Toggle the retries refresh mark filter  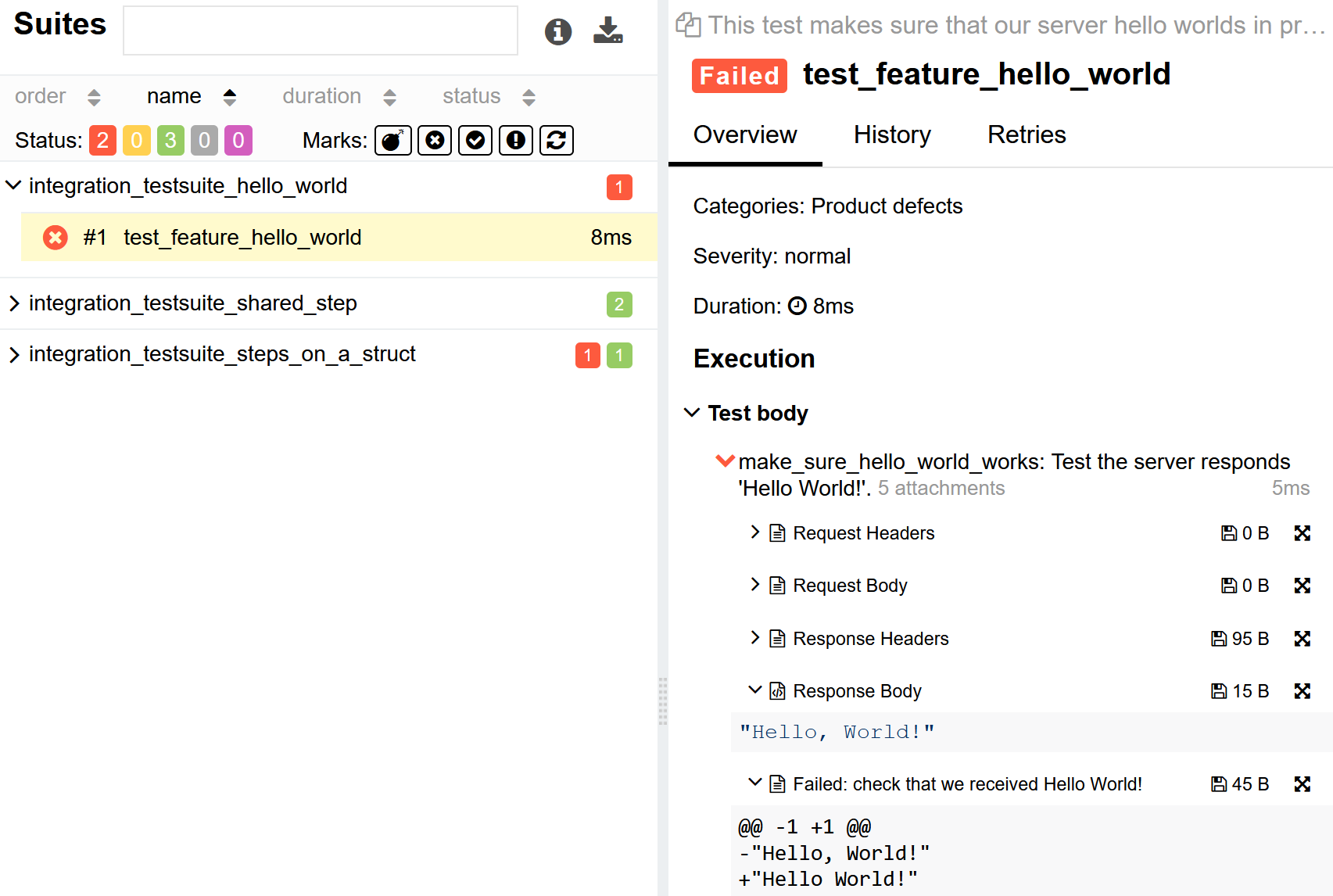557,140
